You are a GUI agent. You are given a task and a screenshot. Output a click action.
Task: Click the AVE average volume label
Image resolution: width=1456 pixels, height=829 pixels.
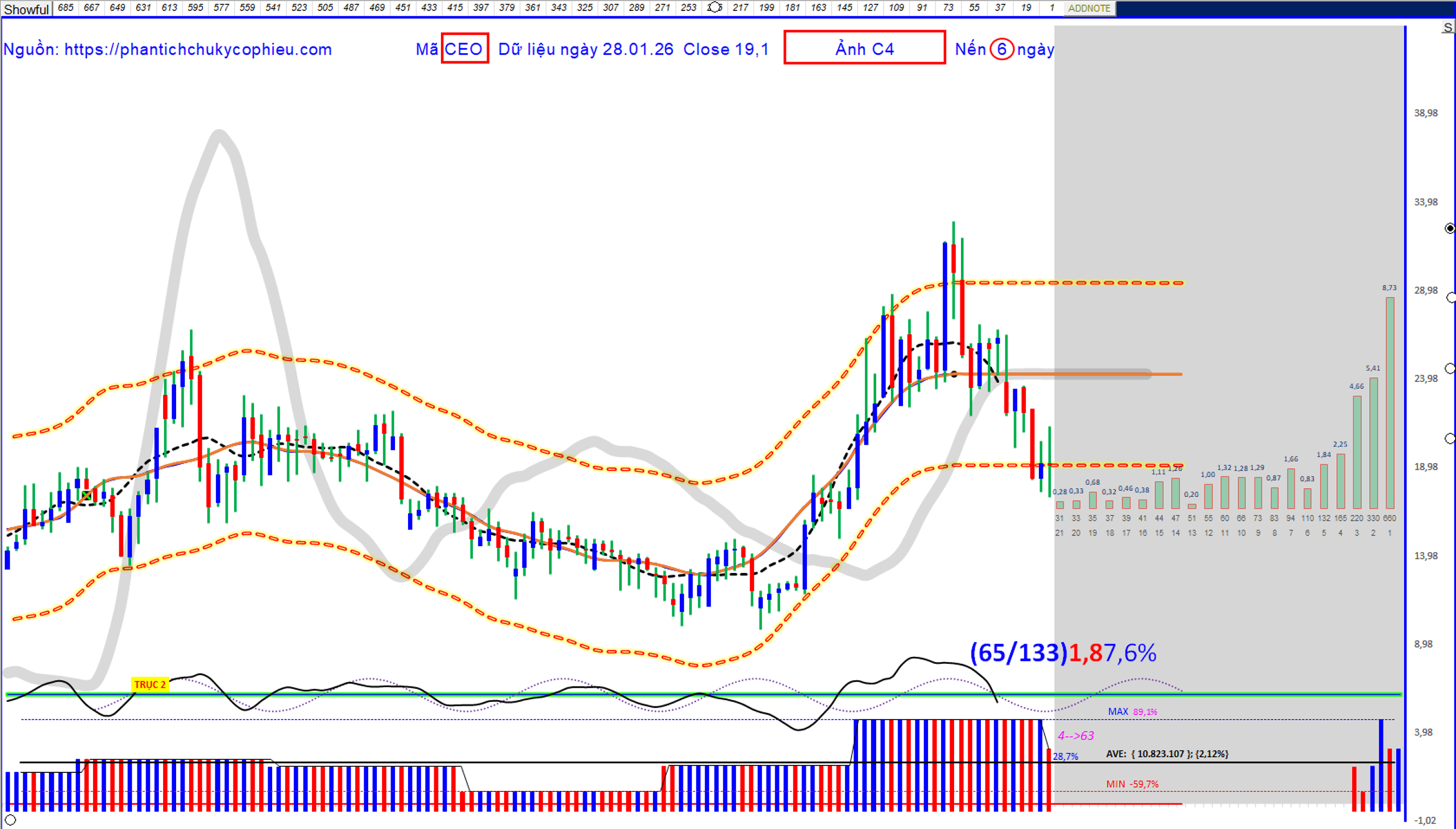pyautogui.click(x=1167, y=754)
